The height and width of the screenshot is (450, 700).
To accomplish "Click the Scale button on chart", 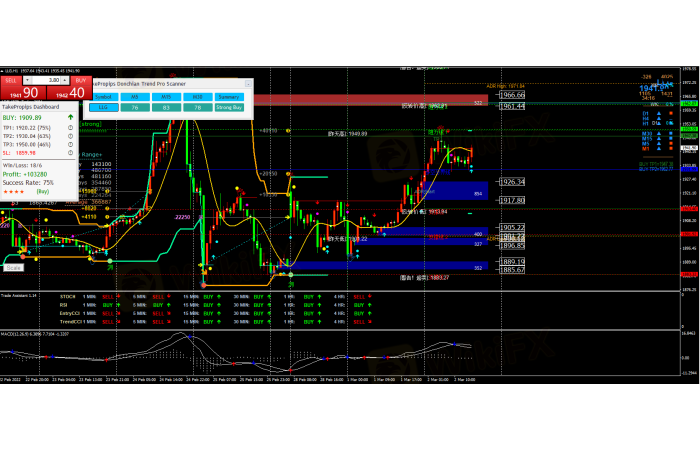I will click(x=14, y=267).
